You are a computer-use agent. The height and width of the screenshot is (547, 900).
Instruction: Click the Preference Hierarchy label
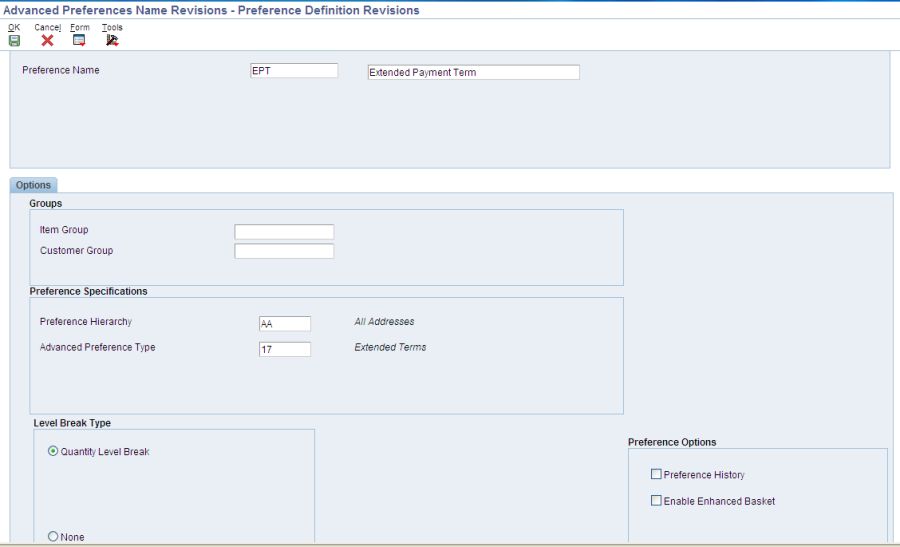click(86, 321)
